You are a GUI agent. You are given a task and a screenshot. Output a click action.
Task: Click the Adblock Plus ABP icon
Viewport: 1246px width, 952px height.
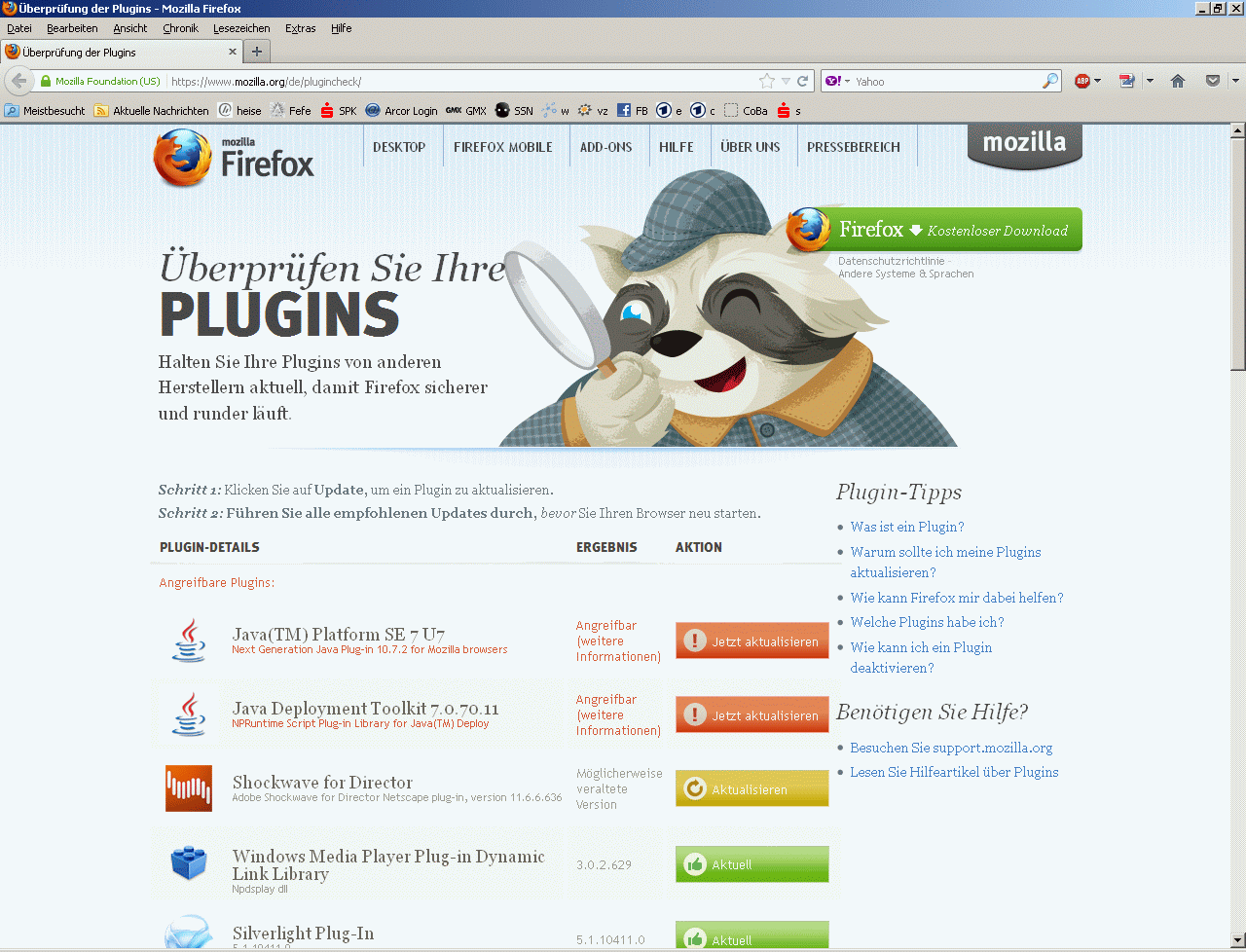pyautogui.click(x=1081, y=82)
